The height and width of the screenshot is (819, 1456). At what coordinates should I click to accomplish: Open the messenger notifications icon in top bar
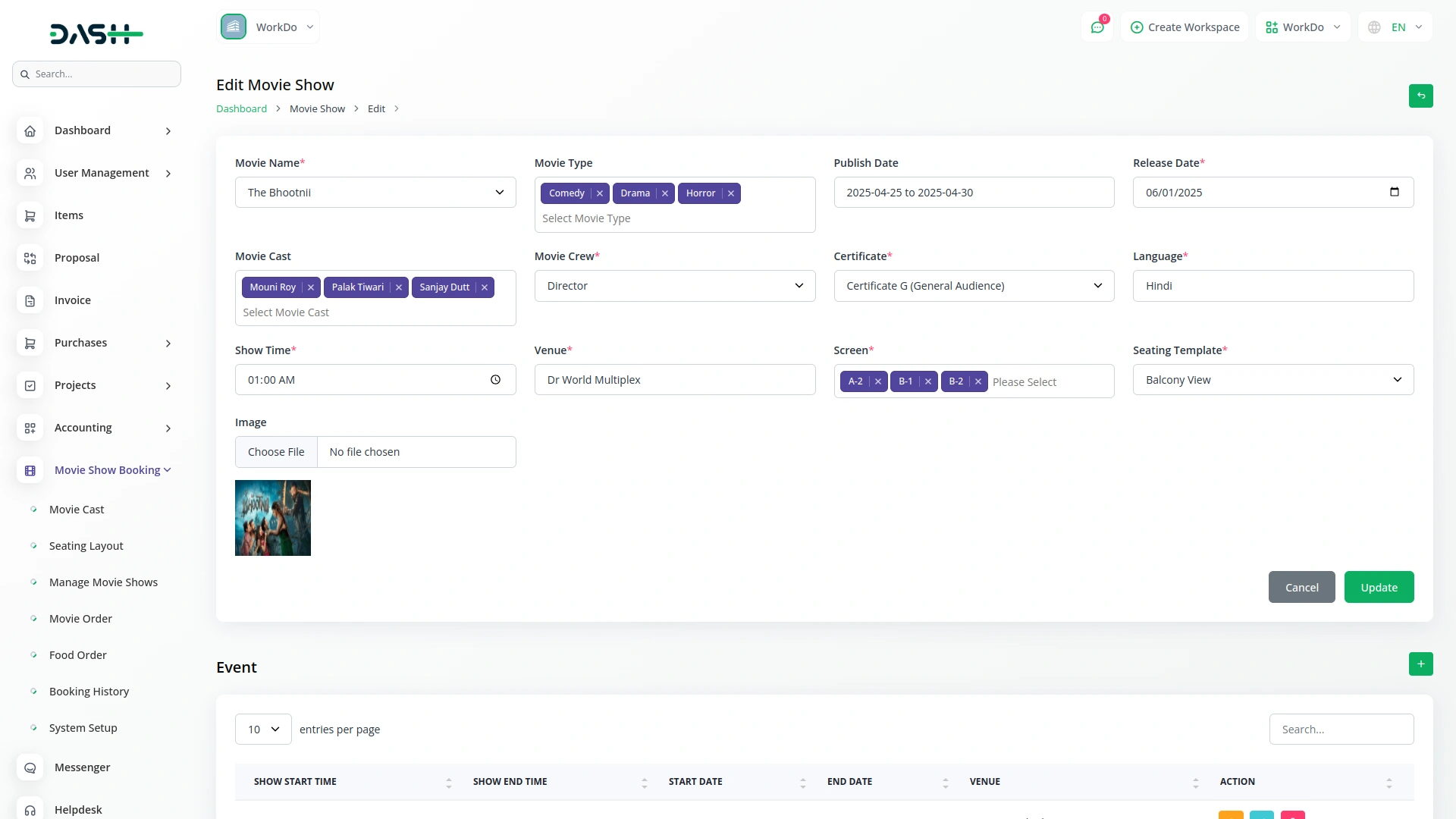[1097, 27]
